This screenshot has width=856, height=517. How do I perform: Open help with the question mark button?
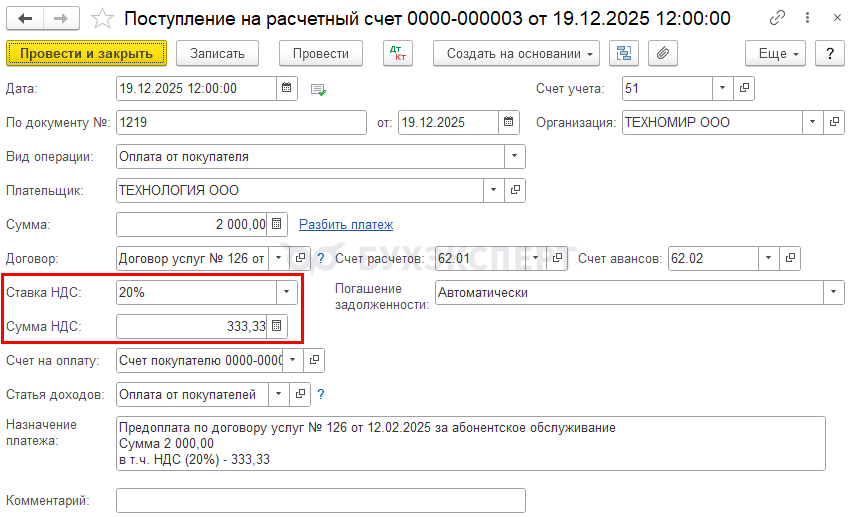830,54
